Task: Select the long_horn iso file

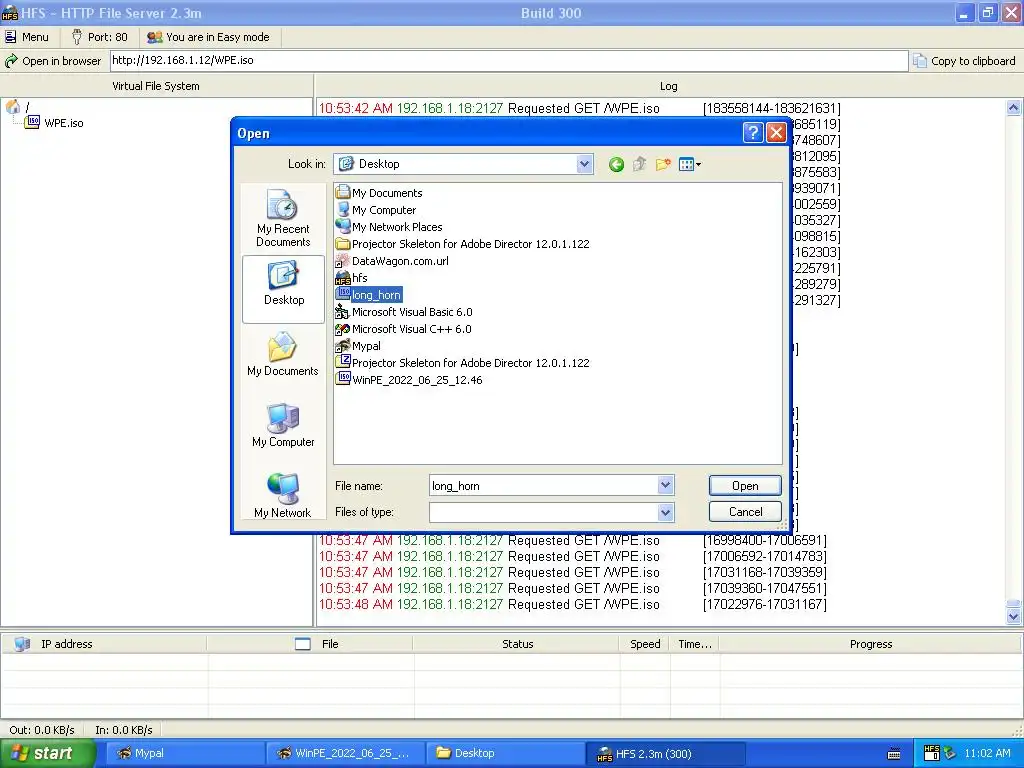Action: (368, 295)
